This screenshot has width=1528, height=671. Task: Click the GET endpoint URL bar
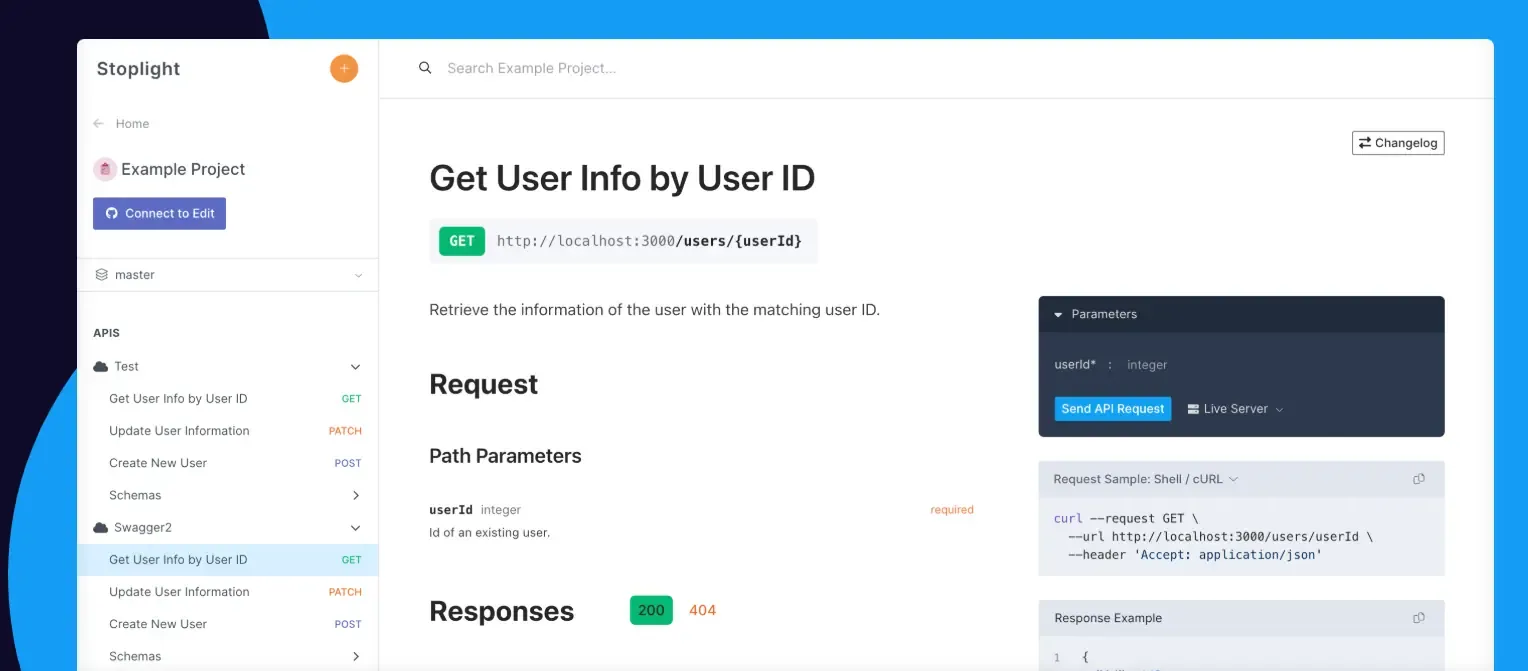(x=623, y=241)
